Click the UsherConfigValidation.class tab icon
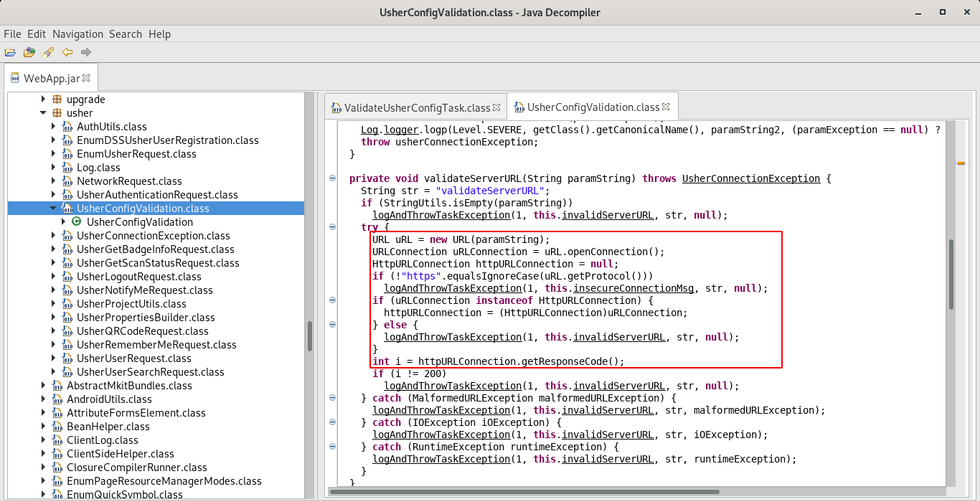This screenshot has height=501, width=980. 519,107
